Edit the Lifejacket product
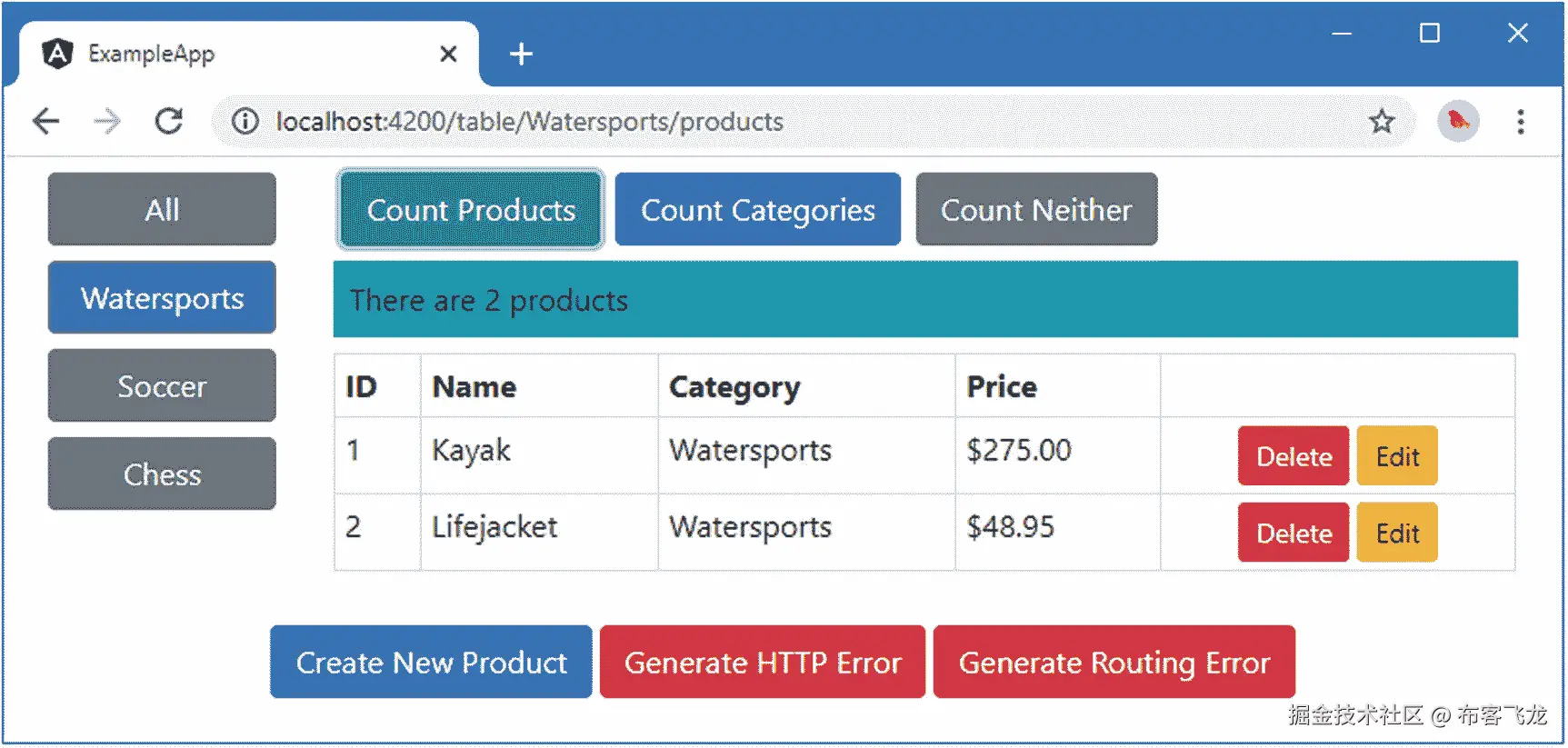Image resolution: width=1568 pixels, height=748 pixels. coord(1397,533)
